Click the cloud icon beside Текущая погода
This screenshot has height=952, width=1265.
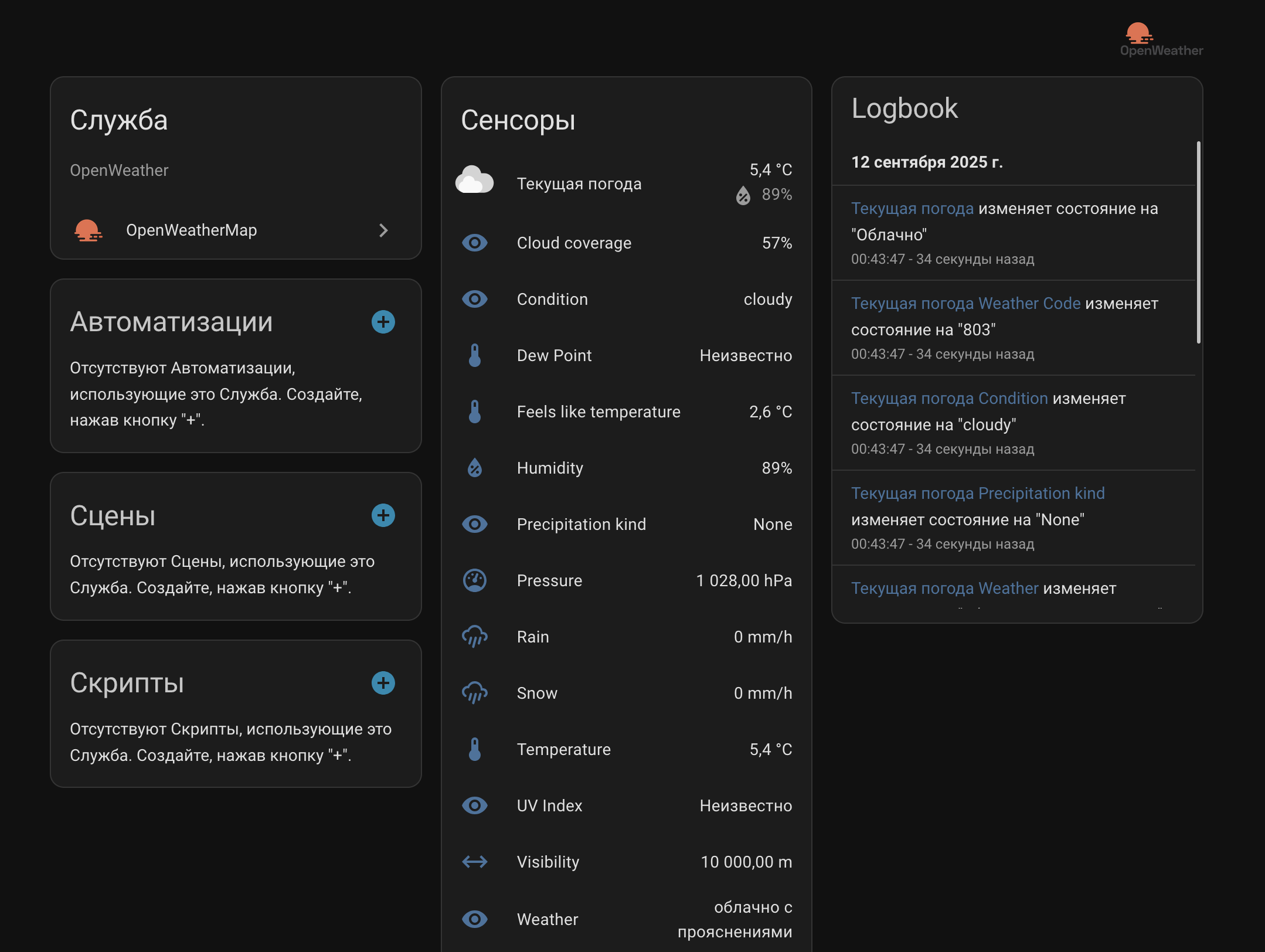[x=474, y=181]
